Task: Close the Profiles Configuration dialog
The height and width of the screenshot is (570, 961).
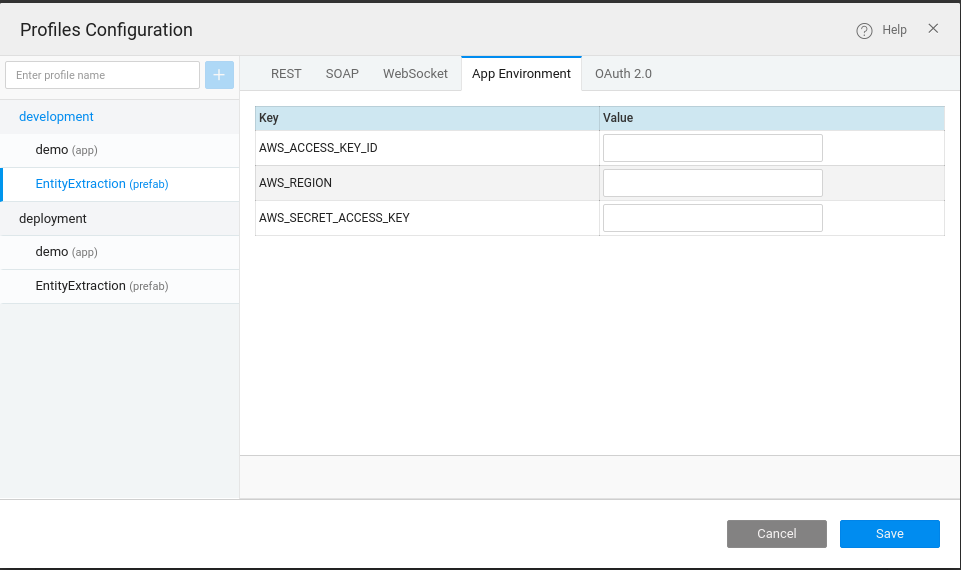Action: tap(933, 29)
